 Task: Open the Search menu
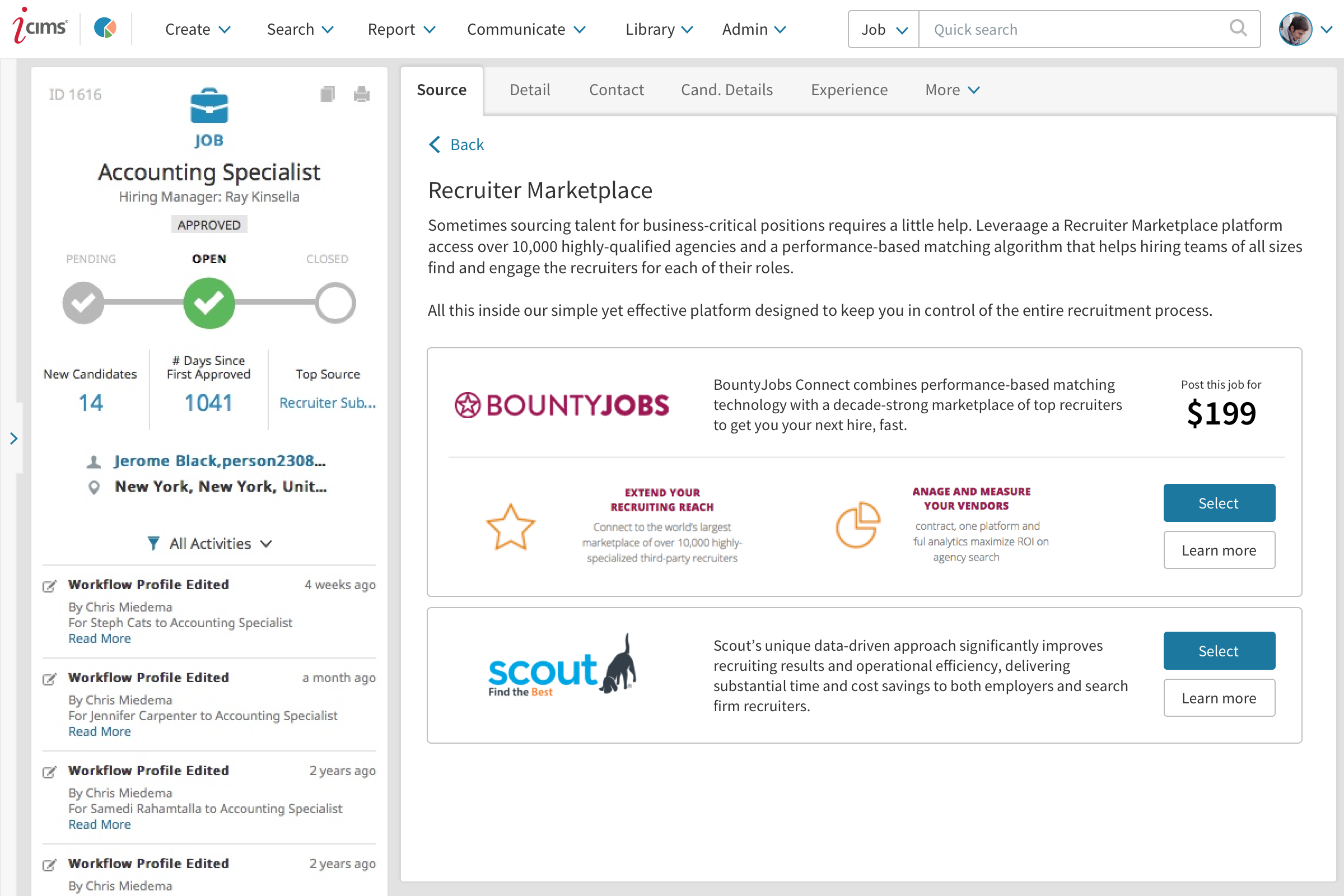(300, 29)
